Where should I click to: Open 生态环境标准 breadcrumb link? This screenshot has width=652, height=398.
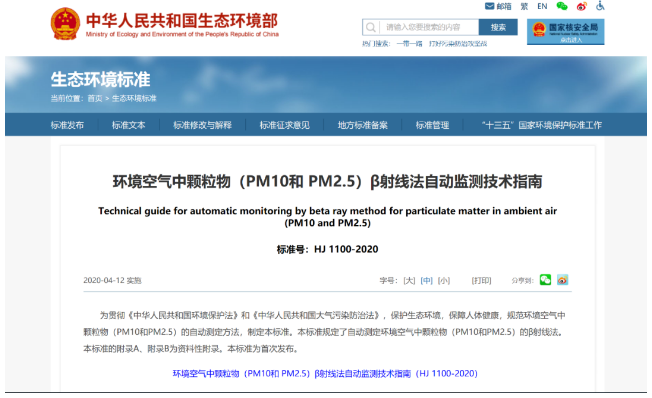tap(134, 99)
